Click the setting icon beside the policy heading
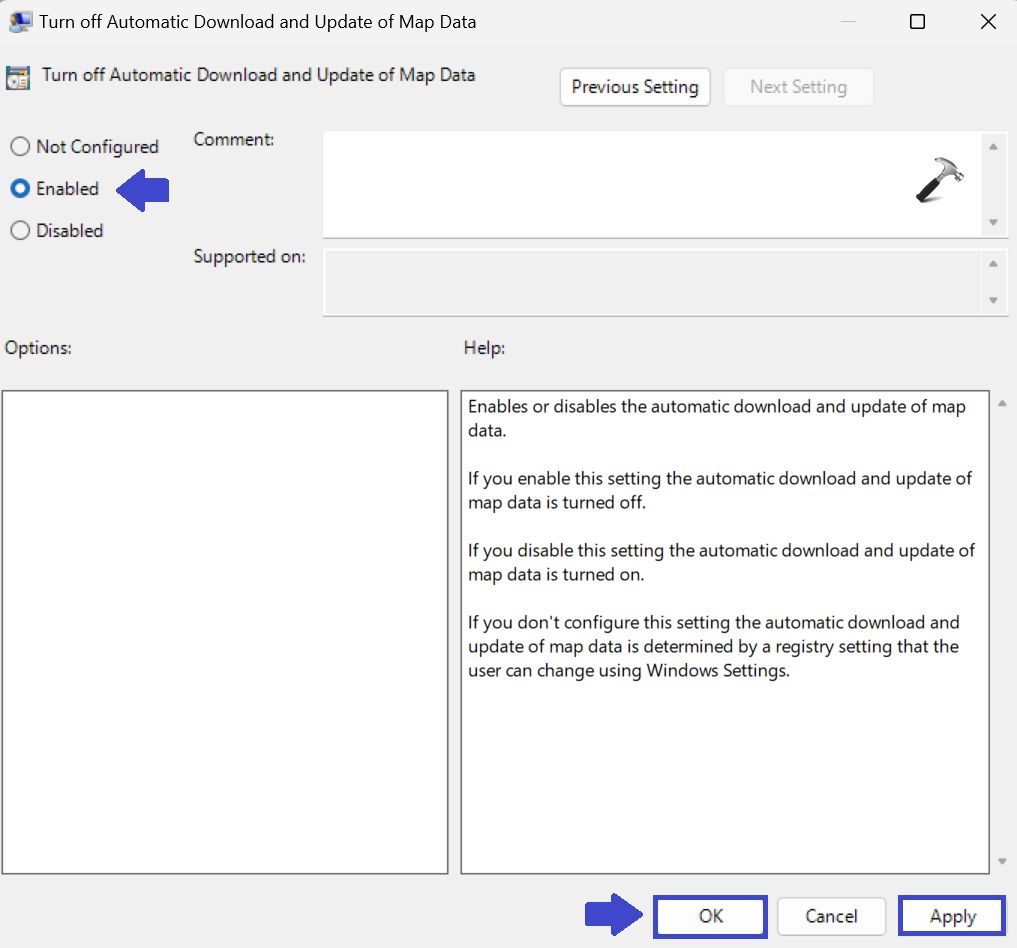This screenshot has width=1017, height=948. click(x=17, y=78)
